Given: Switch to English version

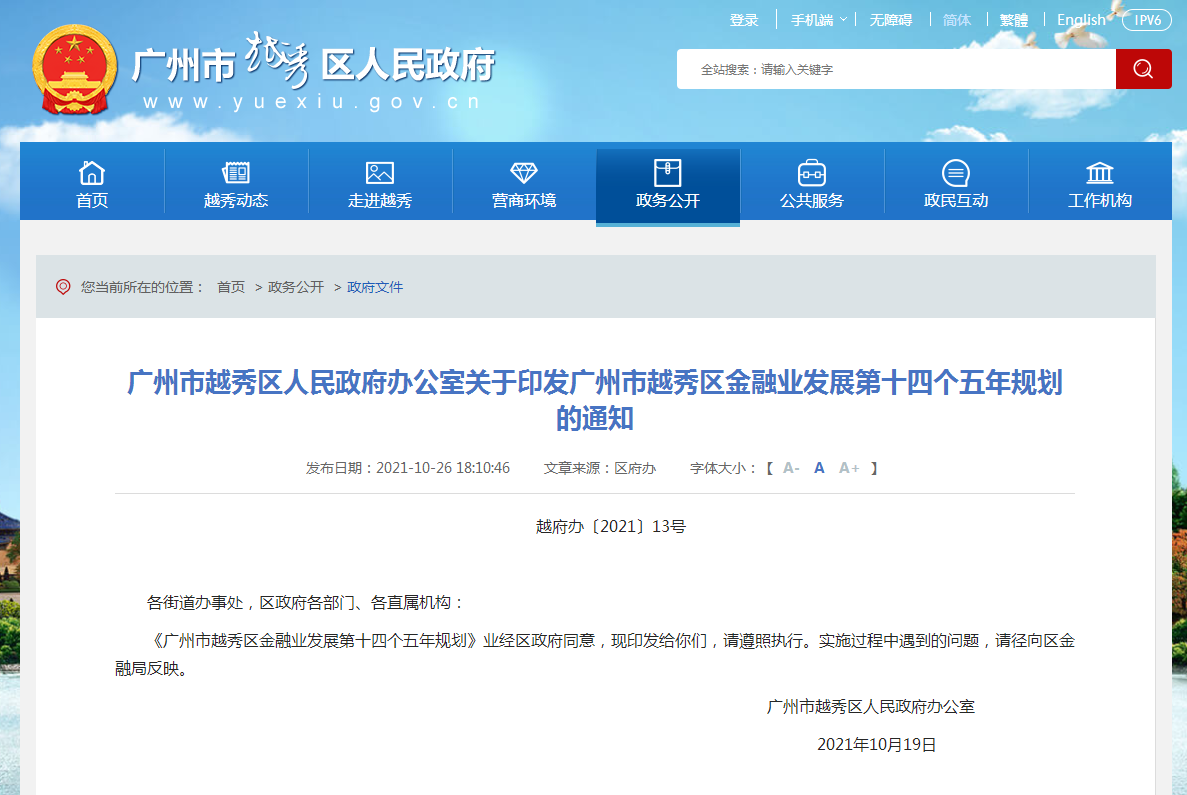Looking at the screenshot, I should [1080, 20].
